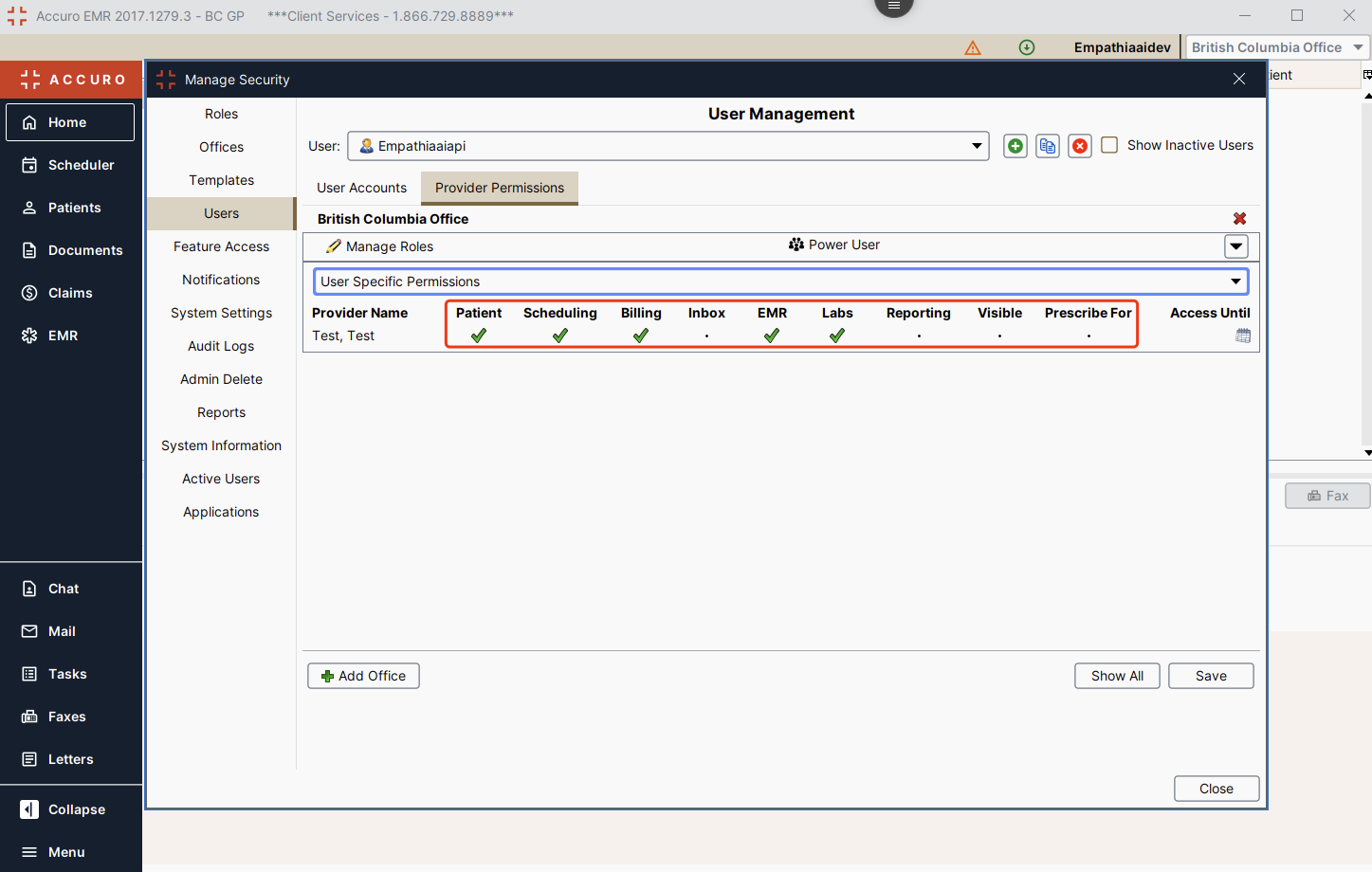The image size is (1372, 872).
Task: Enable Show Inactive Users checkbox
Action: pos(1109,145)
